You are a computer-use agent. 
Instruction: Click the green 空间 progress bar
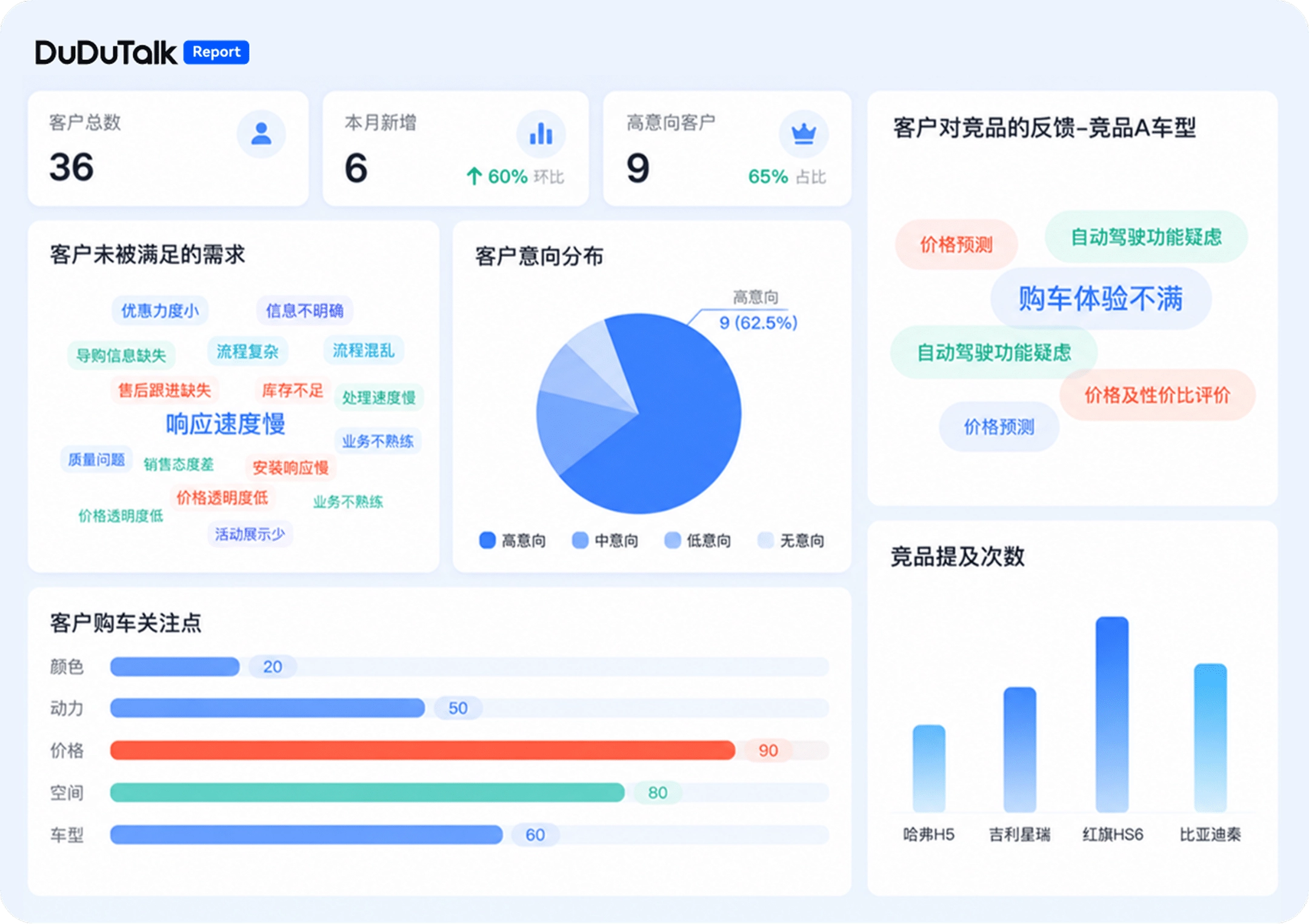coord(367,793)
